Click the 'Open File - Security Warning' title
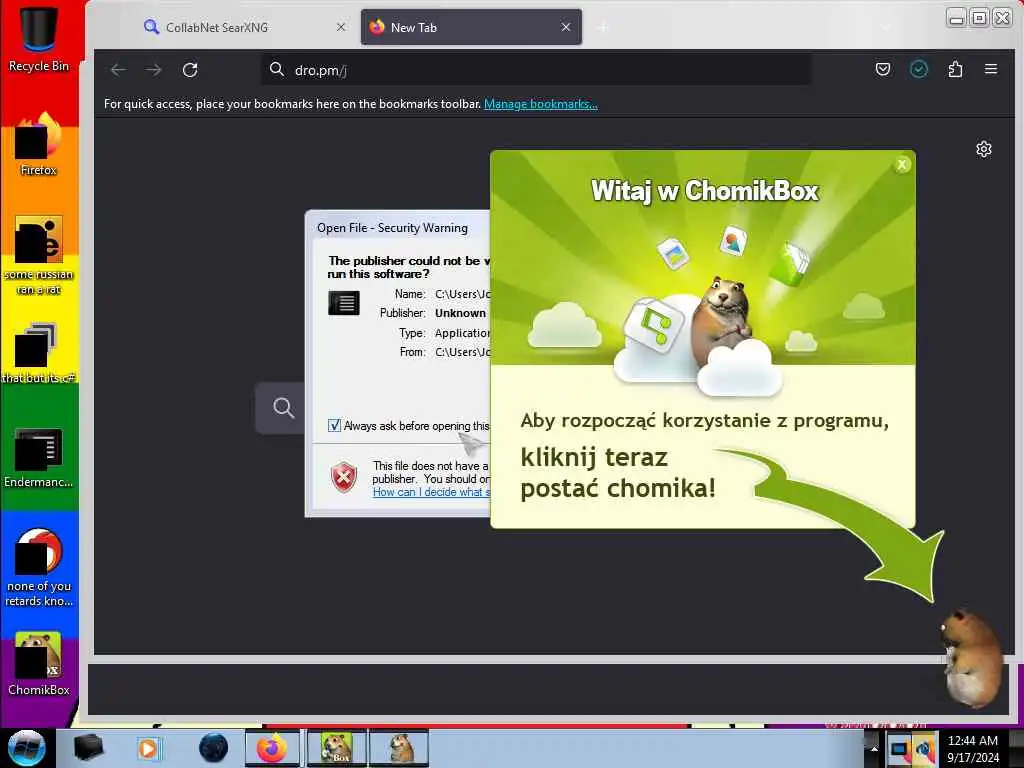The image size is (1024, 768). click(392, 228)
